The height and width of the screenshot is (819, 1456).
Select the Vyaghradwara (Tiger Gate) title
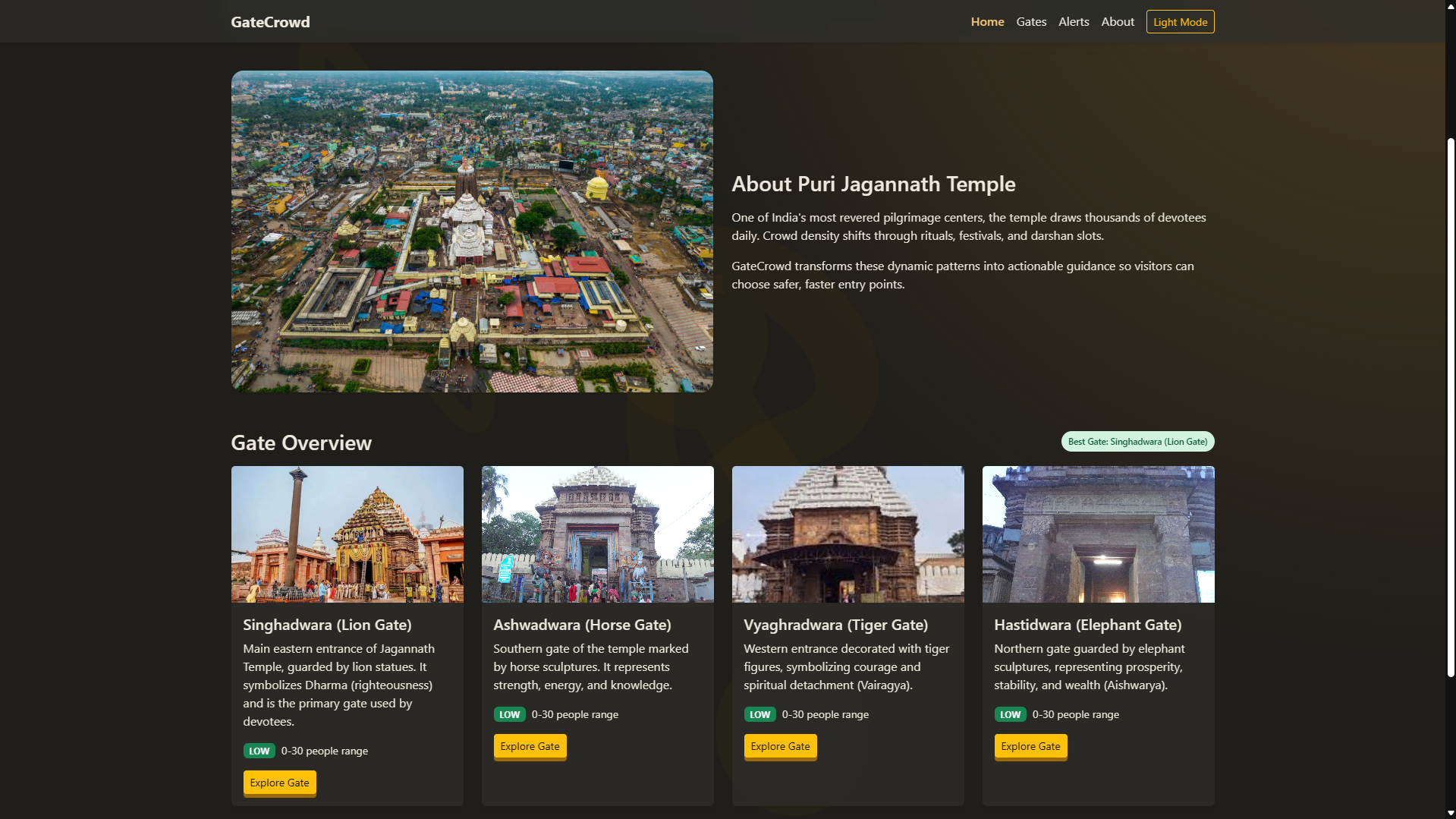tap(835, 625)
